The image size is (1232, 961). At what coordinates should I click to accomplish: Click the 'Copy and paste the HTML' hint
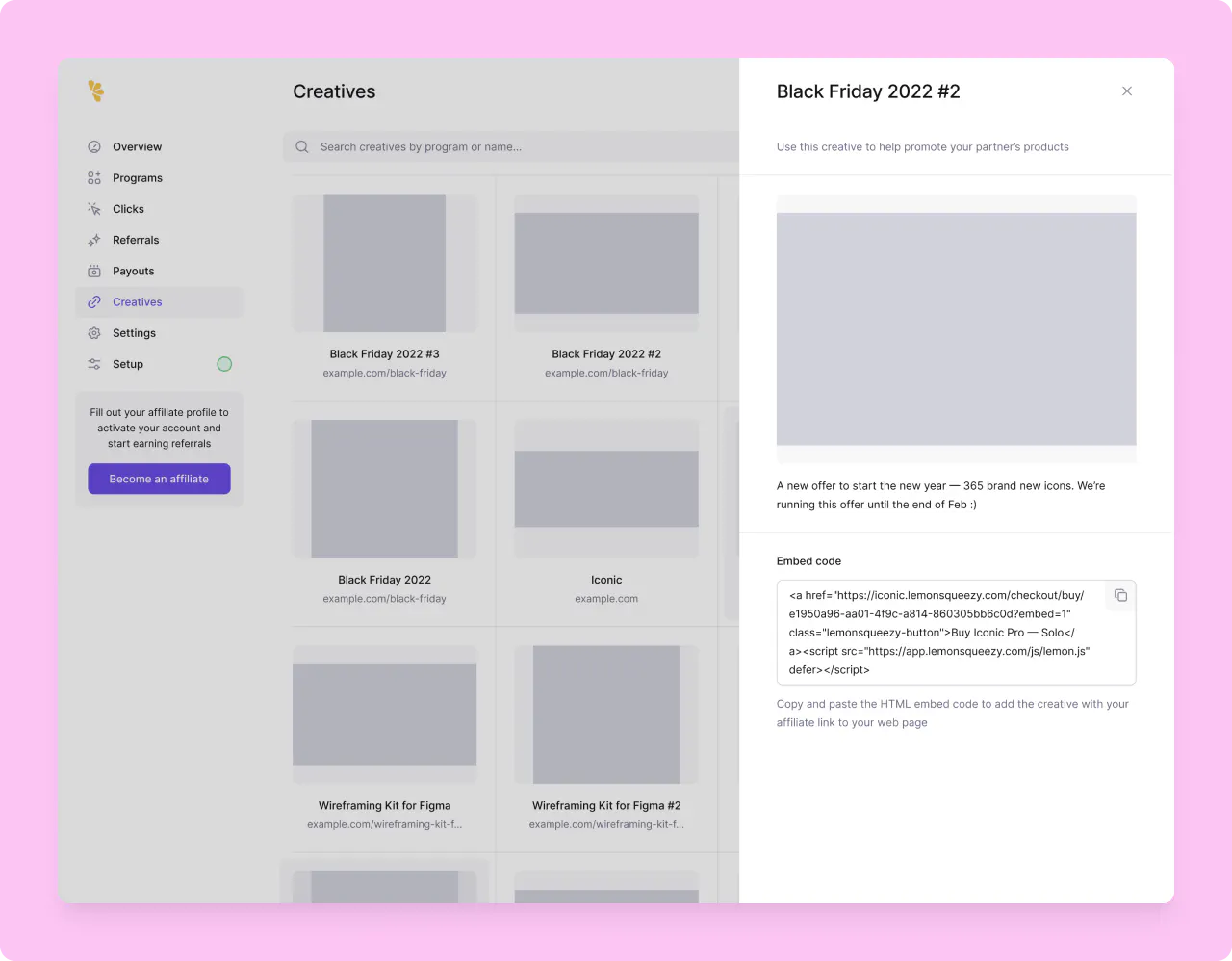tap(953, 714)
